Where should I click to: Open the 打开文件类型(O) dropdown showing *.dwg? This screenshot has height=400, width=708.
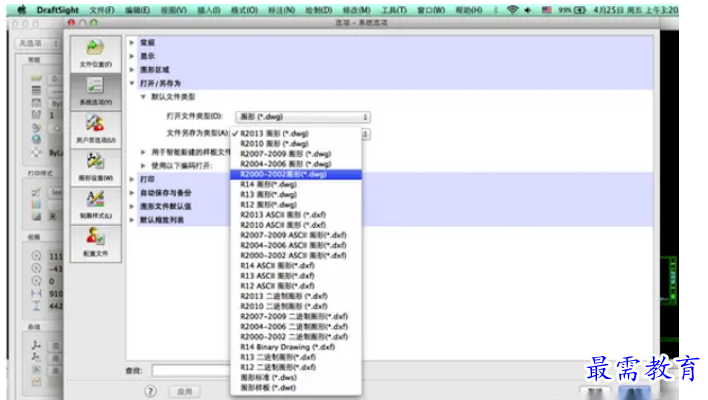pyautogui.click(x=303, y=117)
